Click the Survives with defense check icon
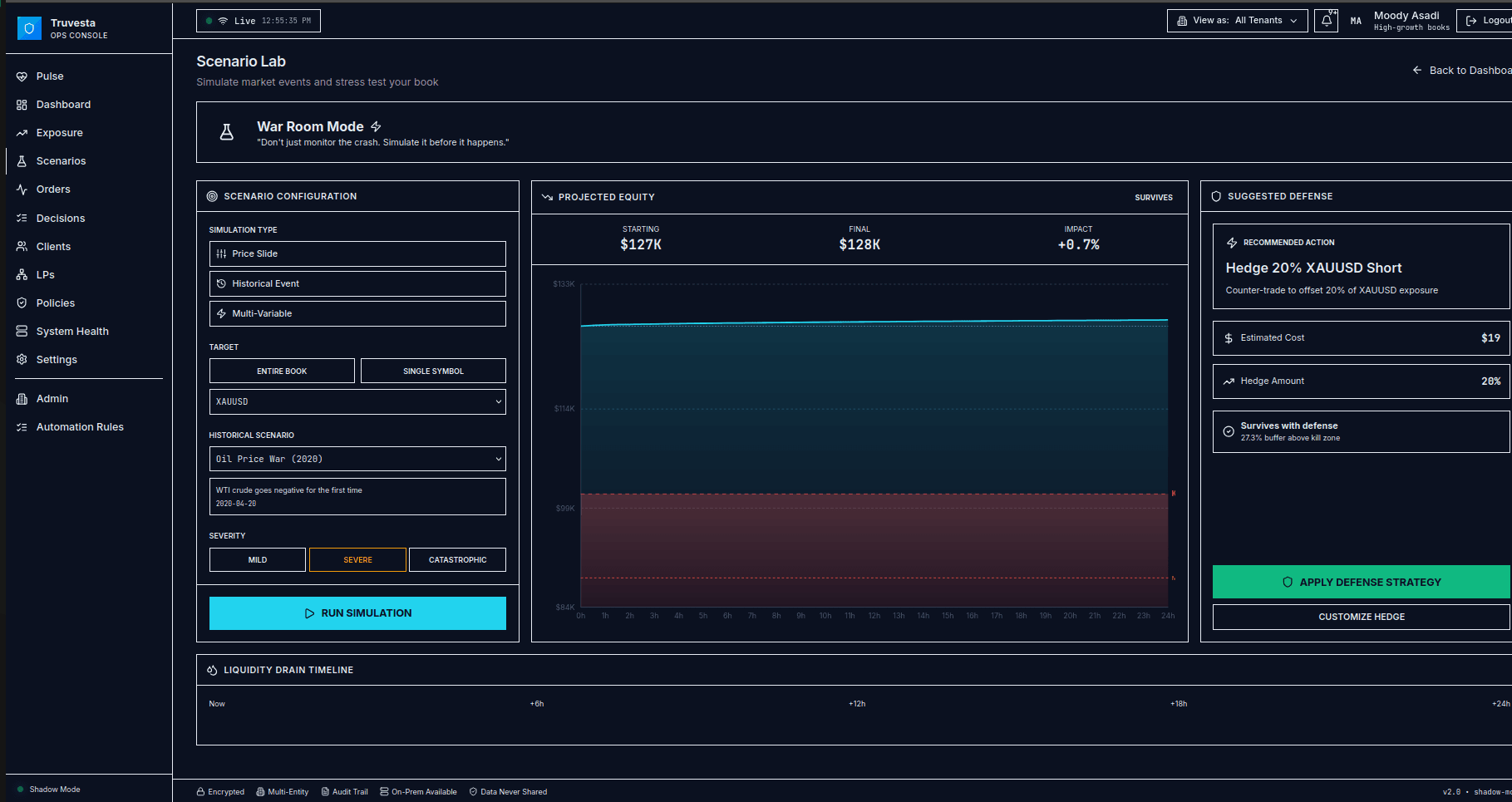The height and width of the screenshot is (802, 1512). click(x=1229, y=431)
